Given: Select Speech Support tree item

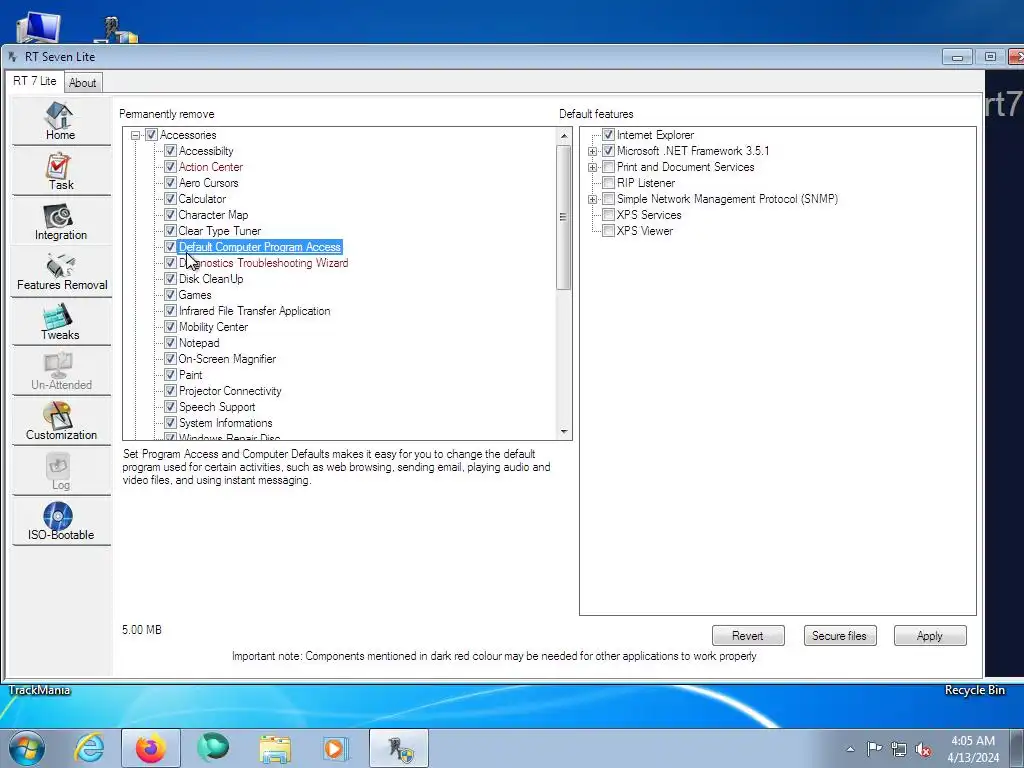Looking at the screenshot, I should point(217,407).
